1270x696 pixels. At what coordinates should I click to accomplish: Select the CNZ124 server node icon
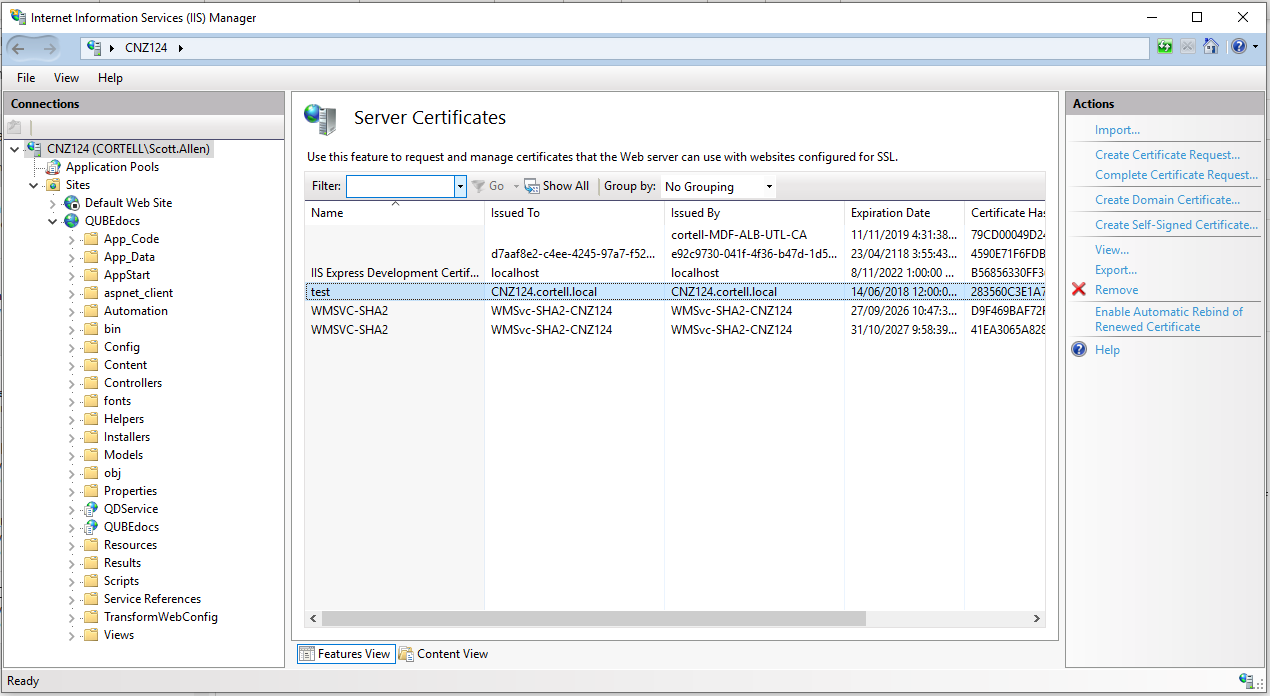(x=33, y=149)
